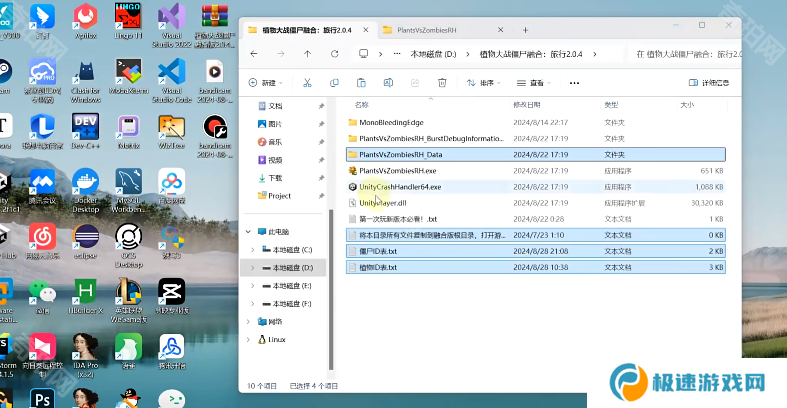Click the PC monitor icon in address bar
This screenshot has height=408, width=787.
click(x=363, y=54)
